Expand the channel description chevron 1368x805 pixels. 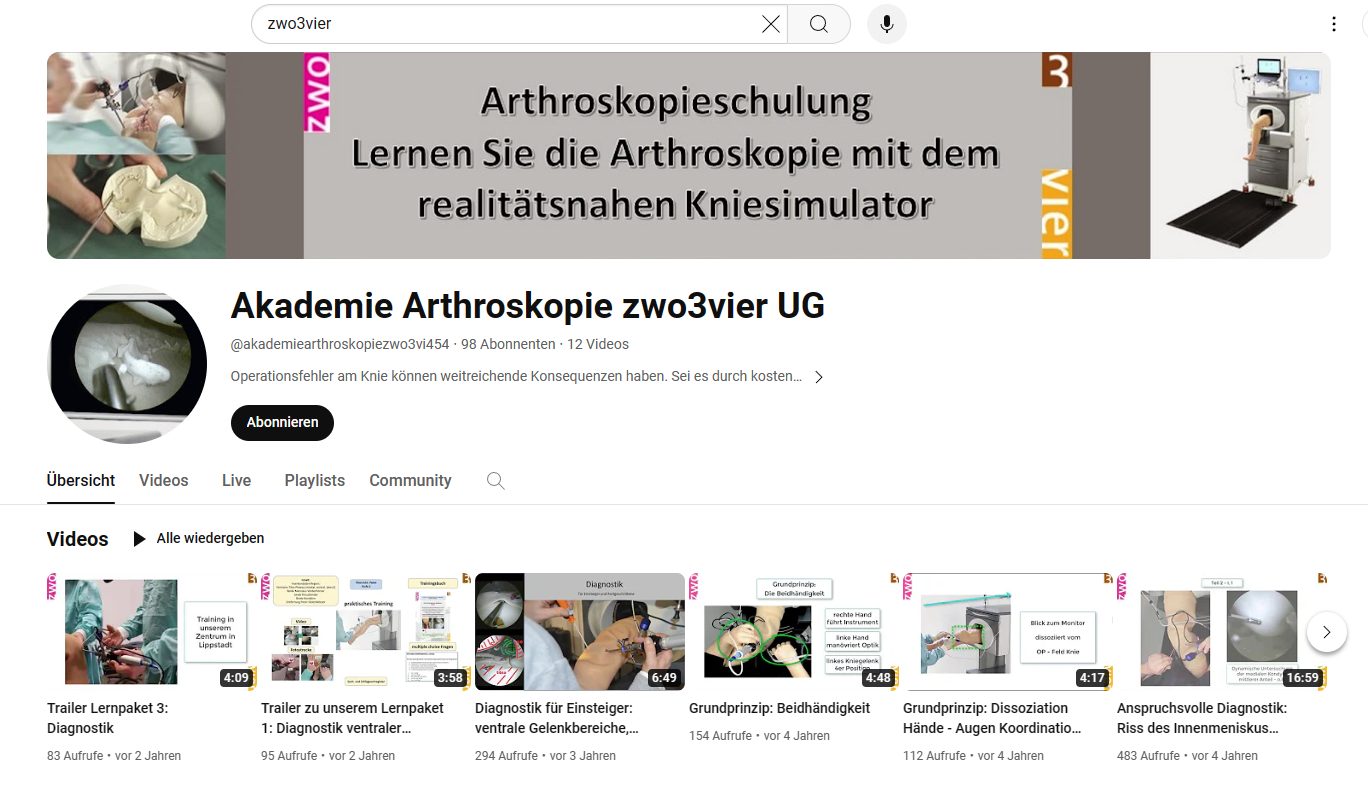(819, 377)
